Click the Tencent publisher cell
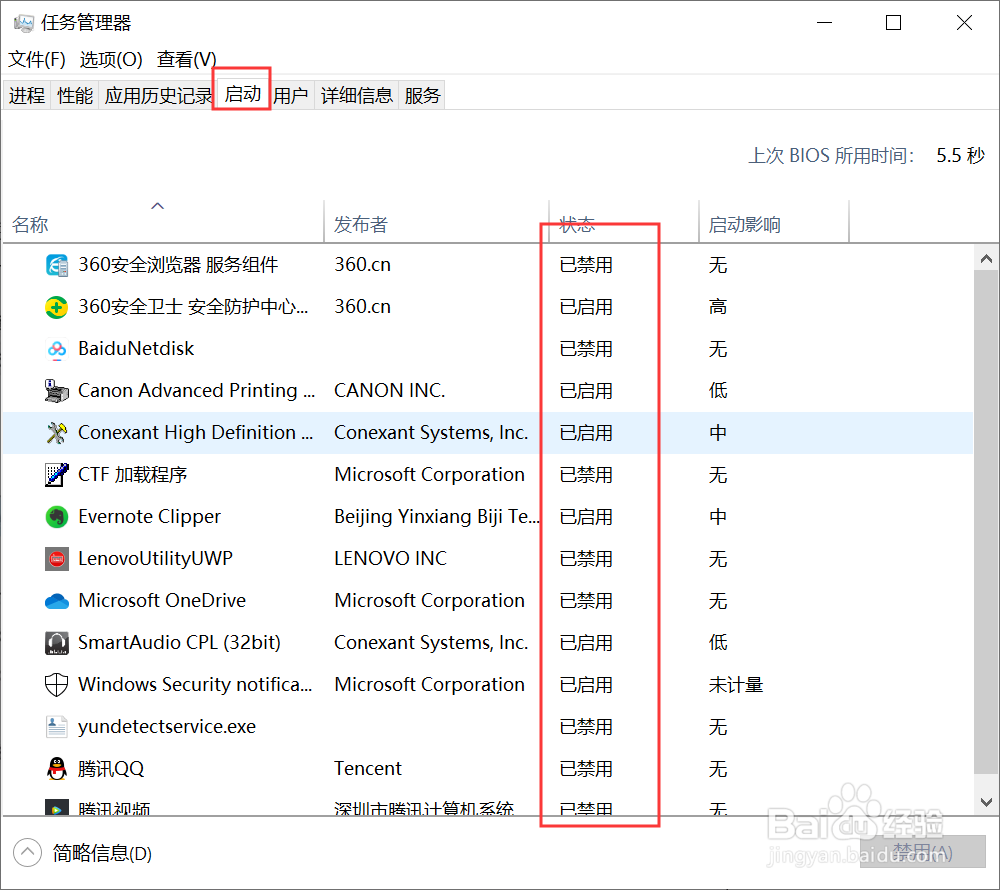1000x890 pixels. point(368,768)
